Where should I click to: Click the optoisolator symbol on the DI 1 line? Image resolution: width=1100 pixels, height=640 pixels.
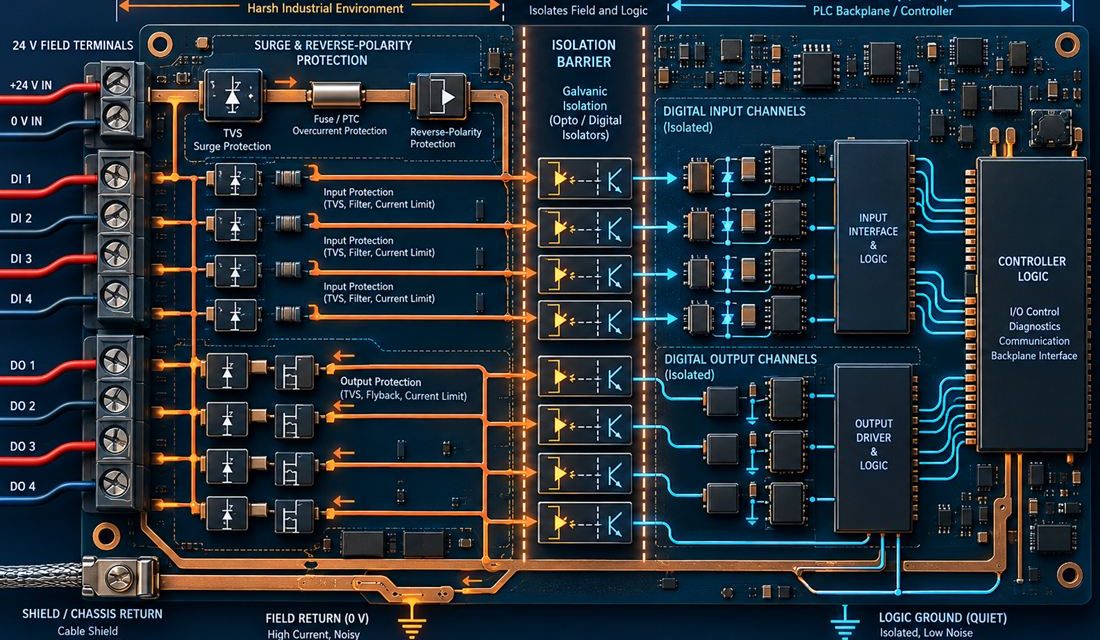tap(584, 179)
